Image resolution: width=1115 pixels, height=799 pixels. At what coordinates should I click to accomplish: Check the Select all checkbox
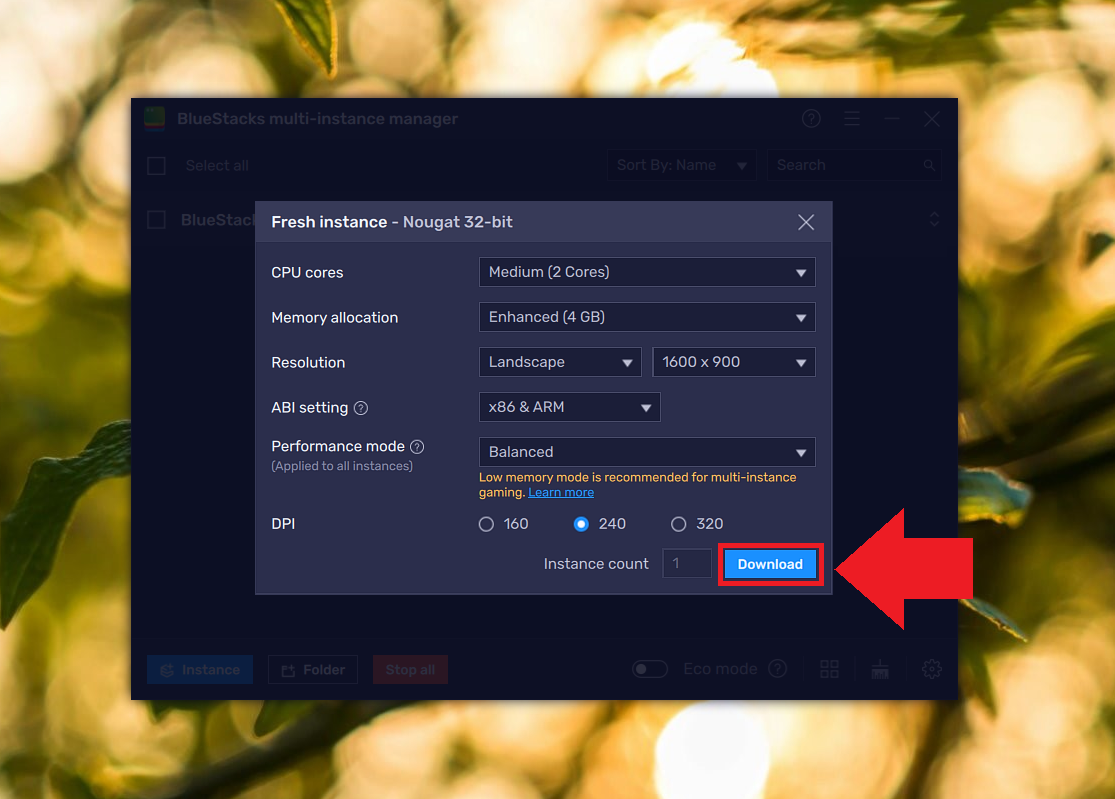coord(156,165)
